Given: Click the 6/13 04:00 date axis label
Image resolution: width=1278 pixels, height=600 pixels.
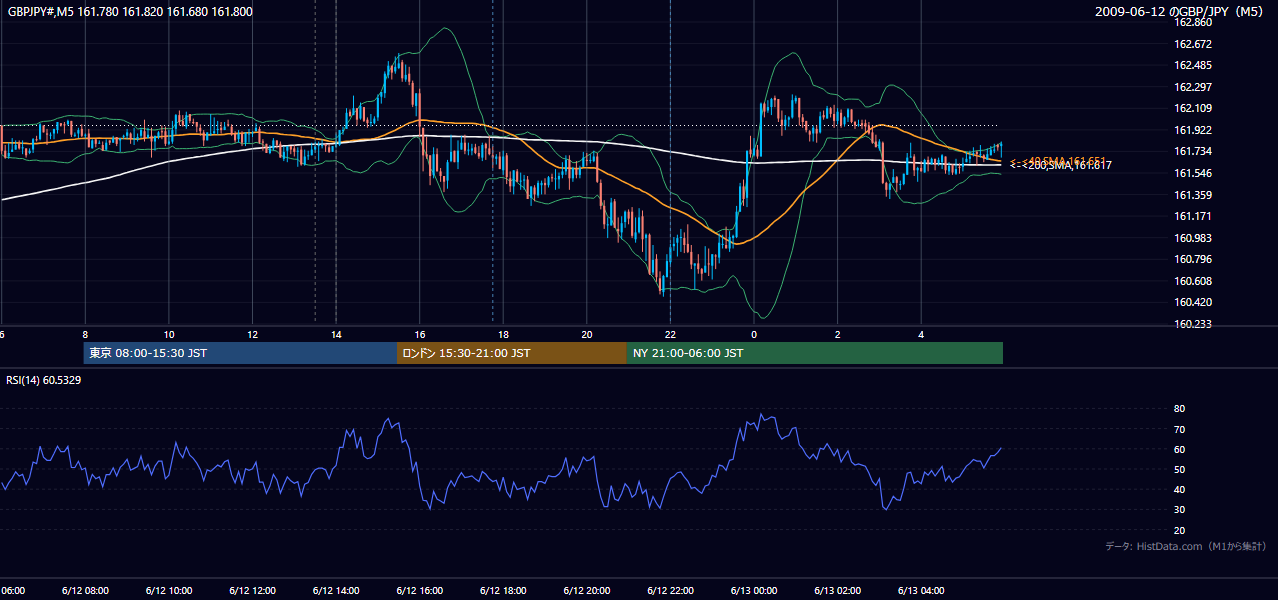Looking at the screenshot, I should point(921,591).
